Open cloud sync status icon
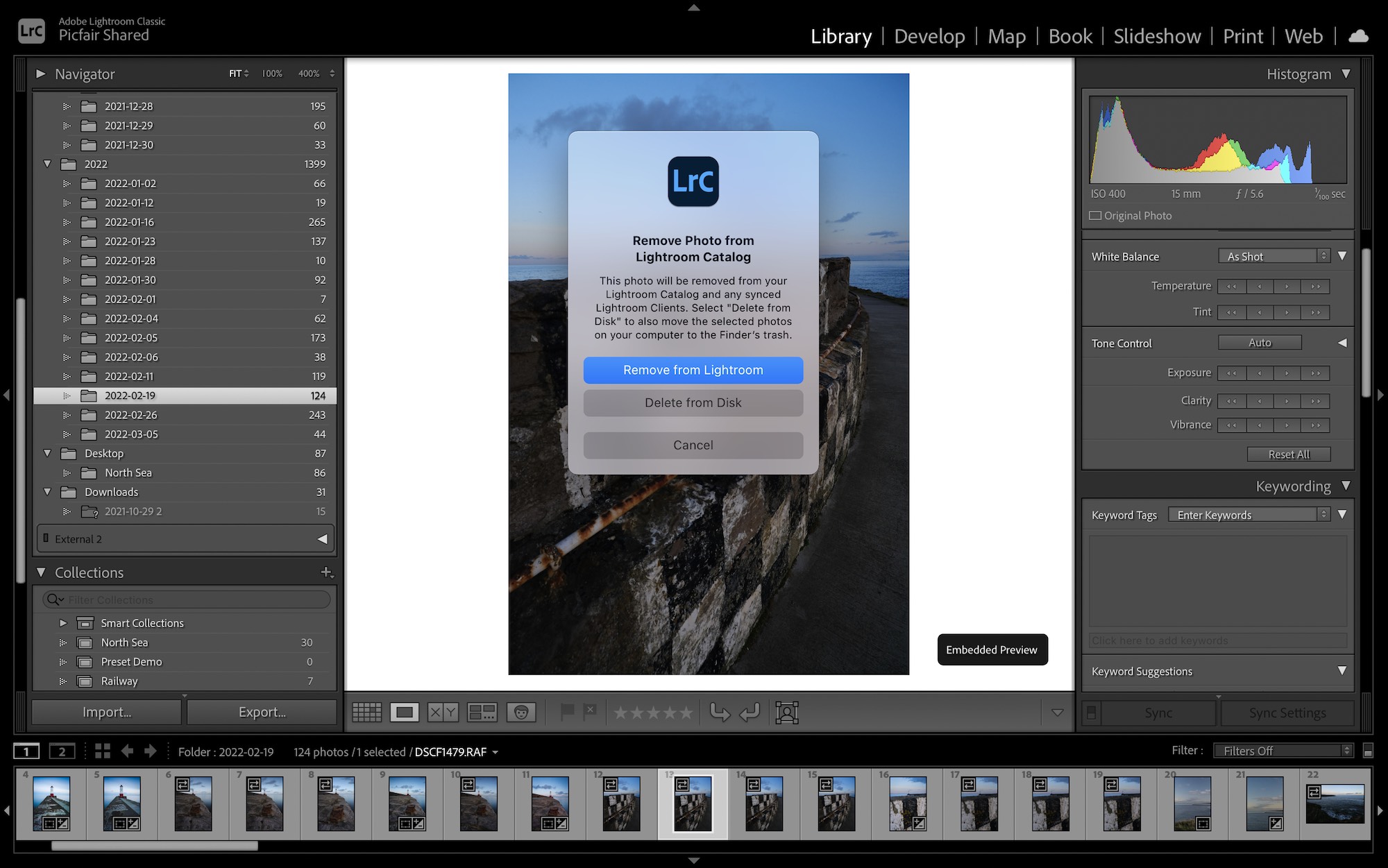The width and height of the screenshot is (1388, 868). click(1358, 36)
